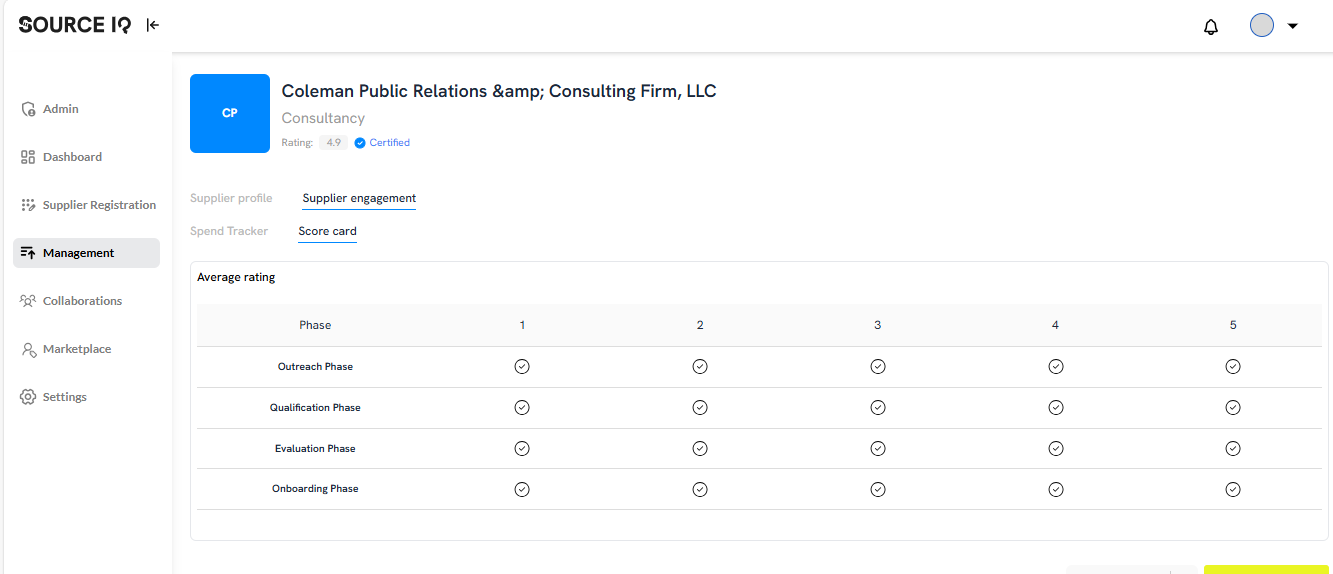Screen dimensions: 1333x574
Task: Click the Dashboard grid icon
Action: 28,157
